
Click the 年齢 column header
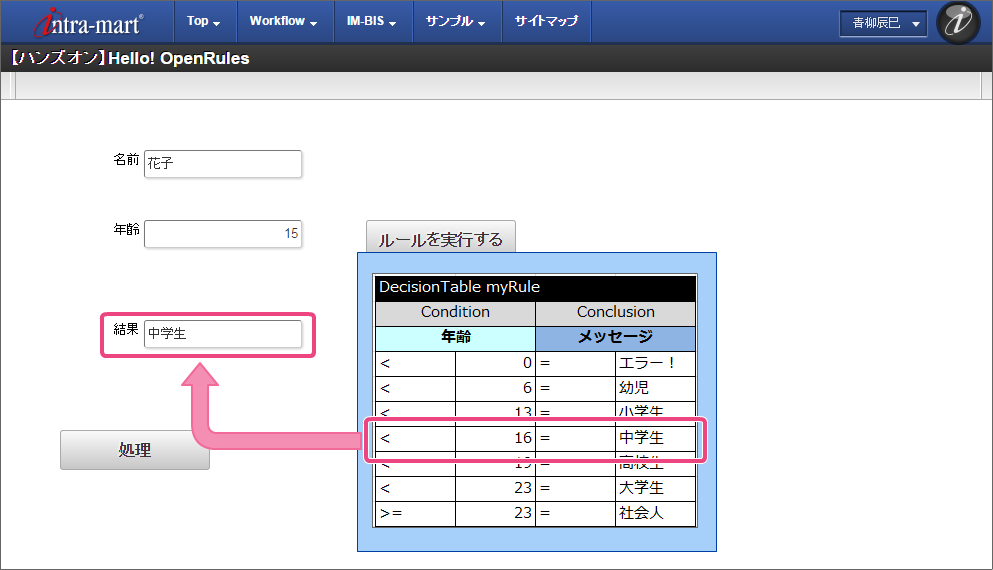click(455, 338)
